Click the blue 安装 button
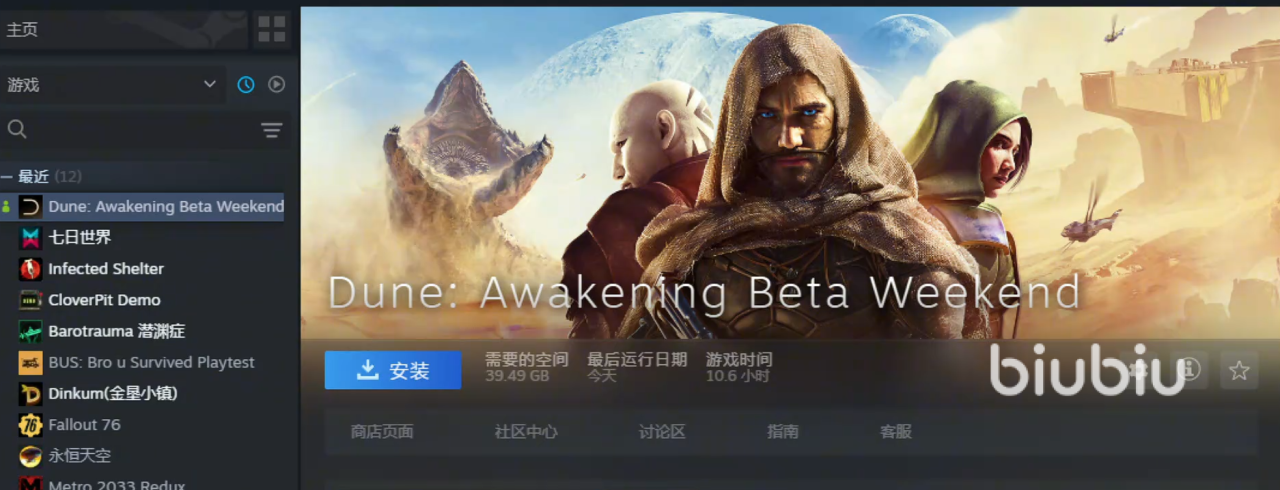 [x=393, y=370]
